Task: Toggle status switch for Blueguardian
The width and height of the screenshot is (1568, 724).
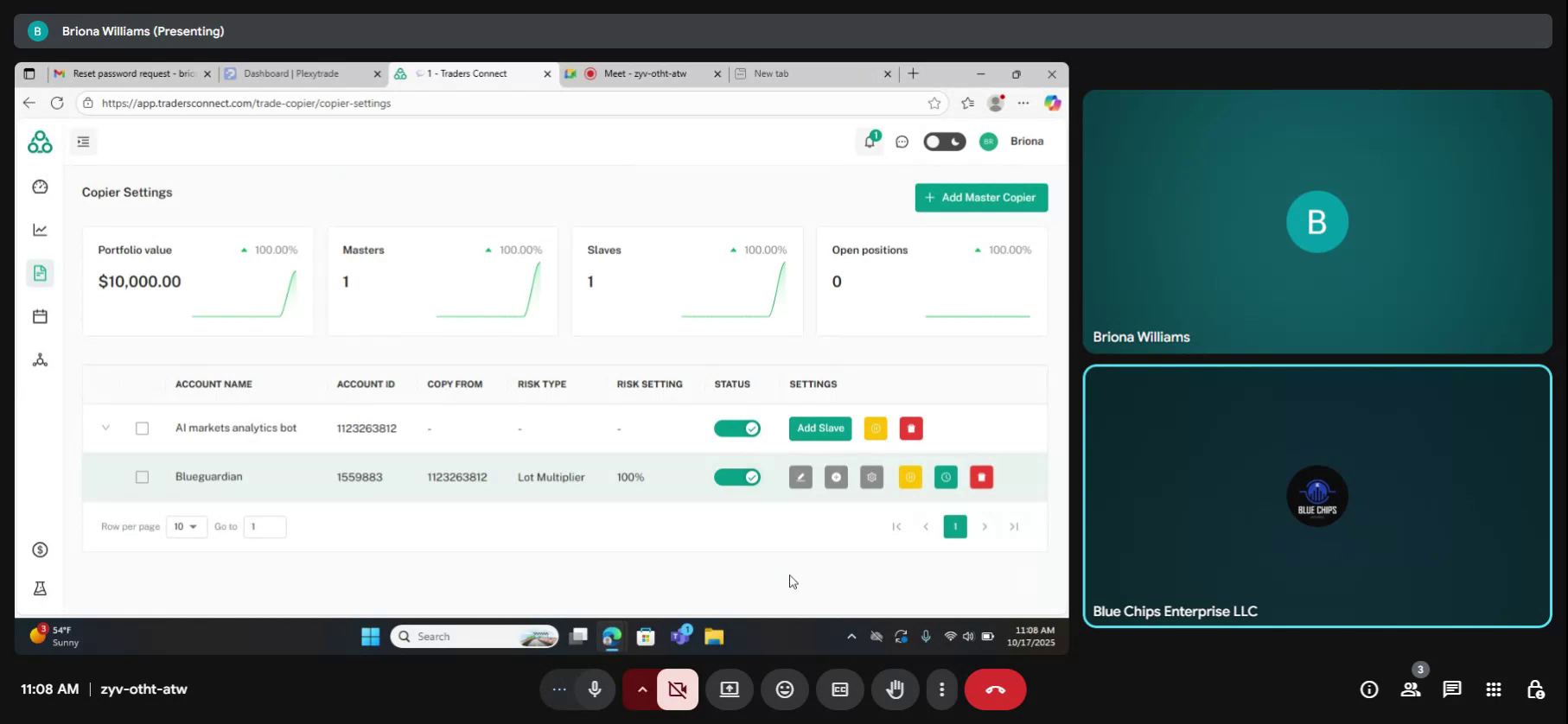Action: click(737, 477)
